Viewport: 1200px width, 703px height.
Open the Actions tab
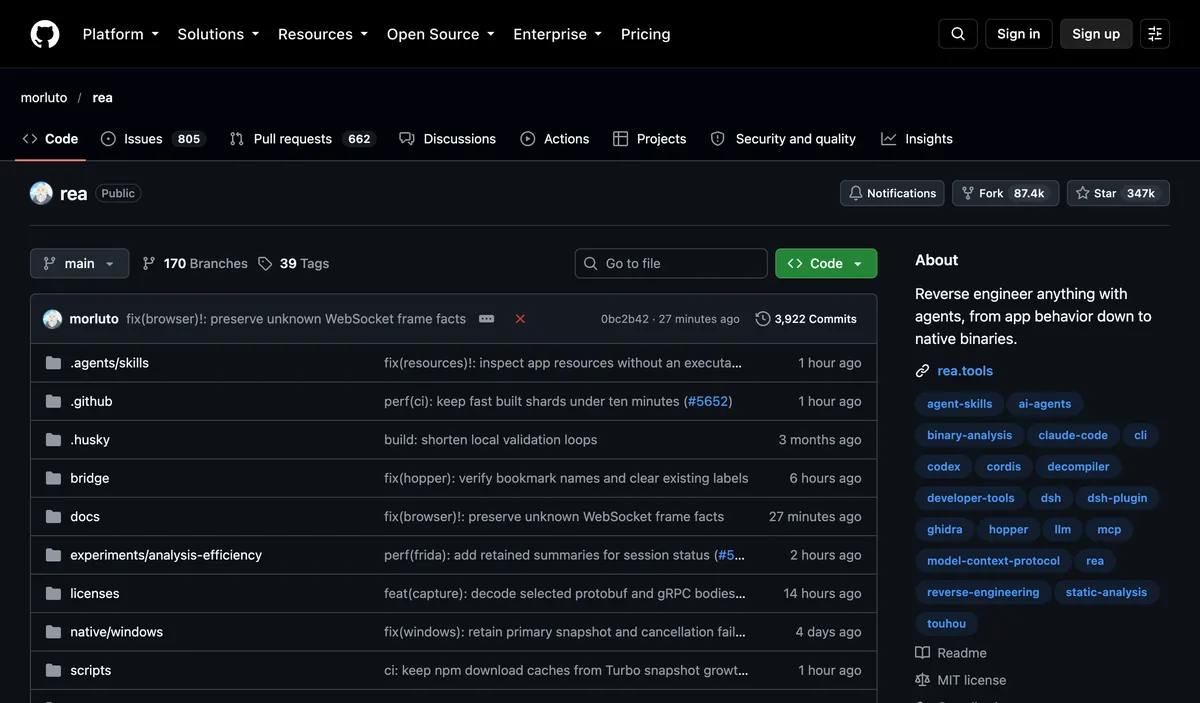coord(555,139)
